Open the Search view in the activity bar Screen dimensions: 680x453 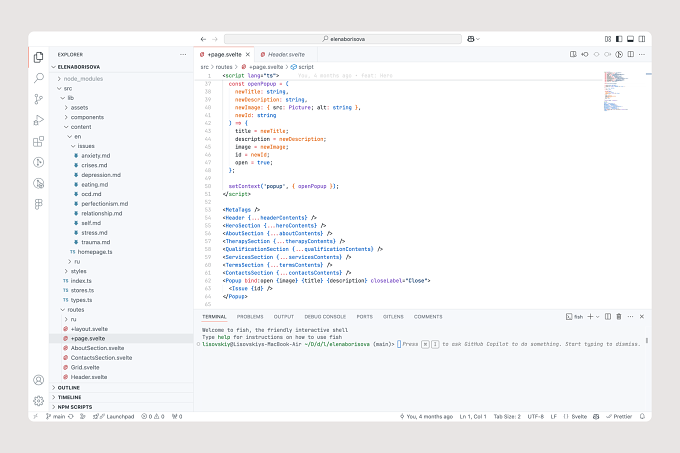[39, 78]
